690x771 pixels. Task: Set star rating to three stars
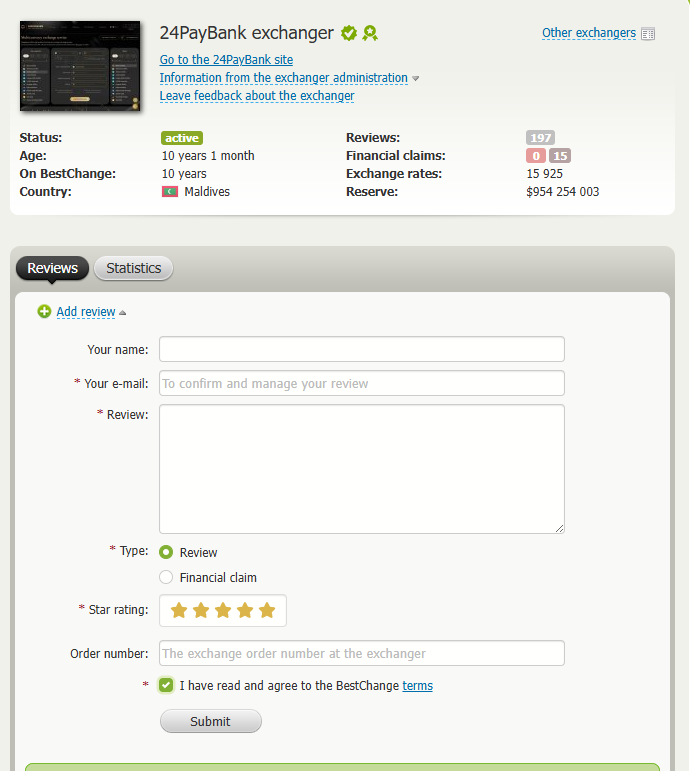[223, 610]
